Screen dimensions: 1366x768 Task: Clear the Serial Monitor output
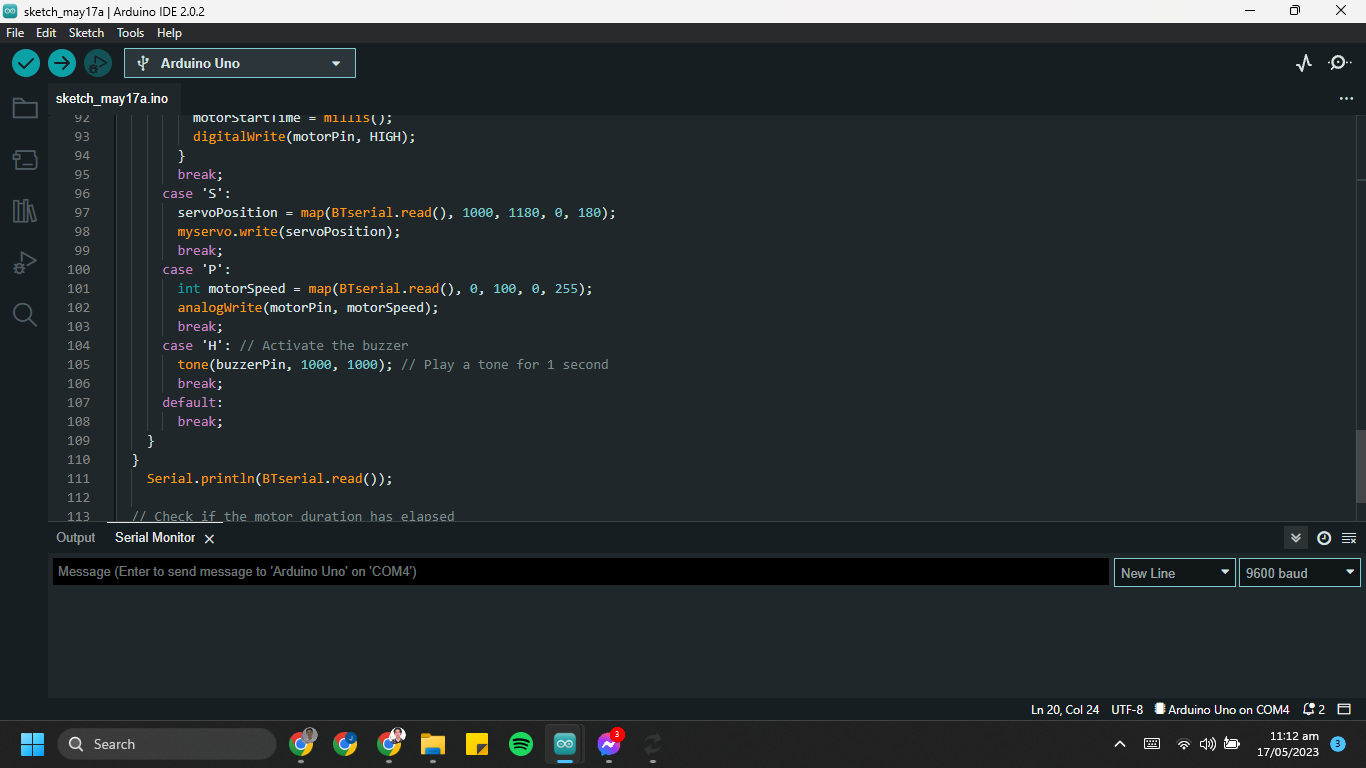click(x=1348, y=538)
